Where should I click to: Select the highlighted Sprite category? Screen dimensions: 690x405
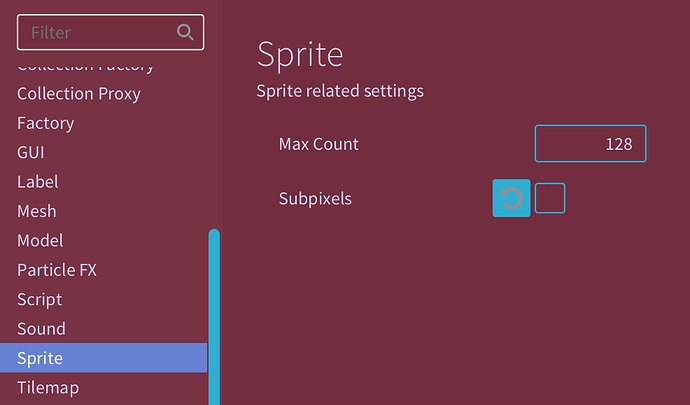[40, 358]
